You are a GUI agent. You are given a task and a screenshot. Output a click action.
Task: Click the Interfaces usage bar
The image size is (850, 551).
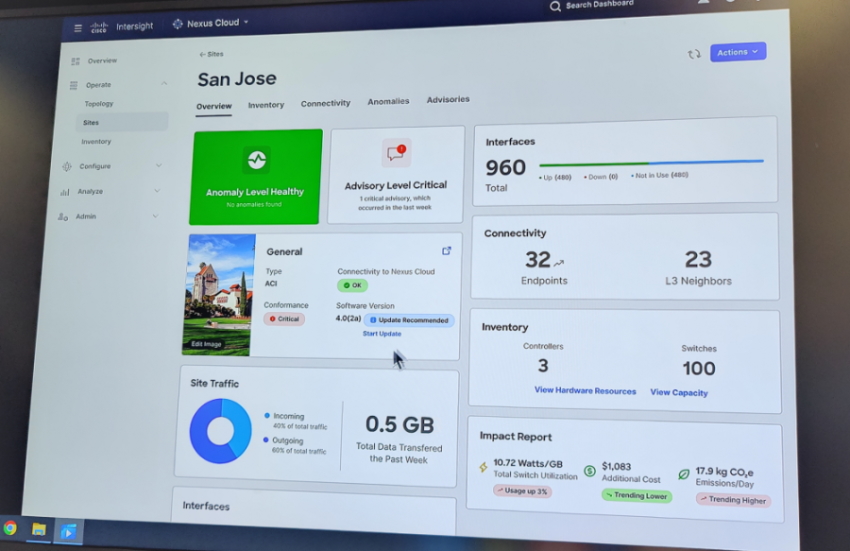[x=651, y=163]
